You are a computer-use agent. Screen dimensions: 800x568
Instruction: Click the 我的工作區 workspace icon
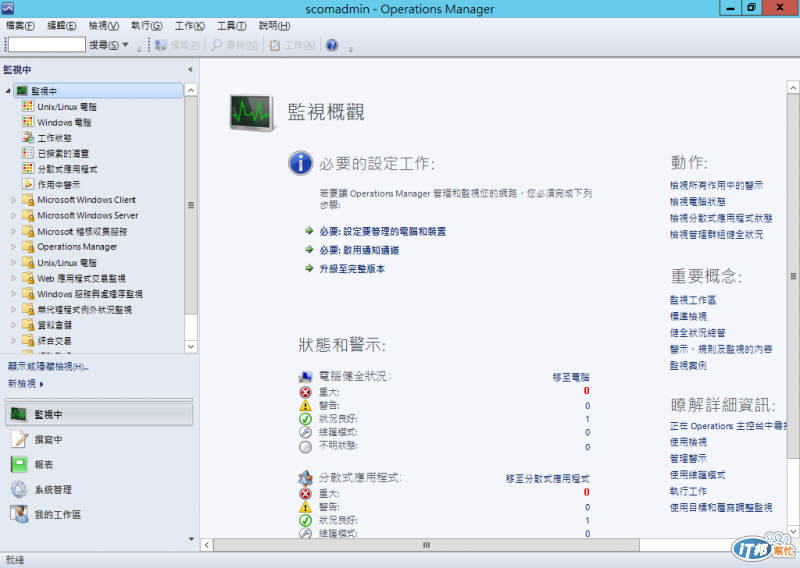tap(19, 514)
